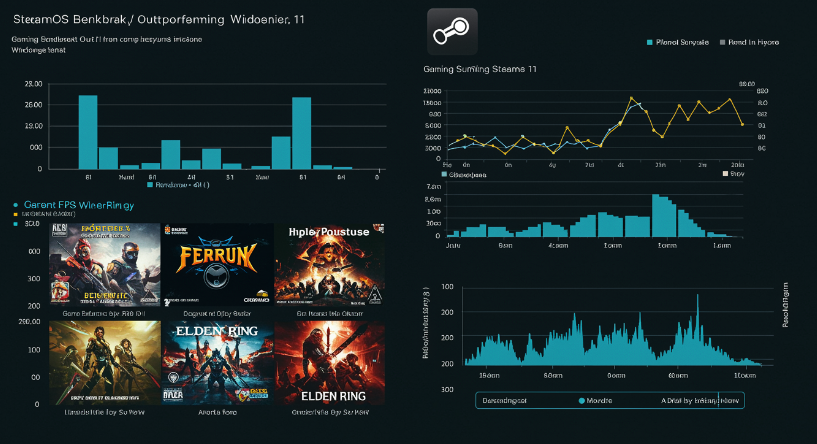Click the SteamOS Benkbrak title at top left

159,20
